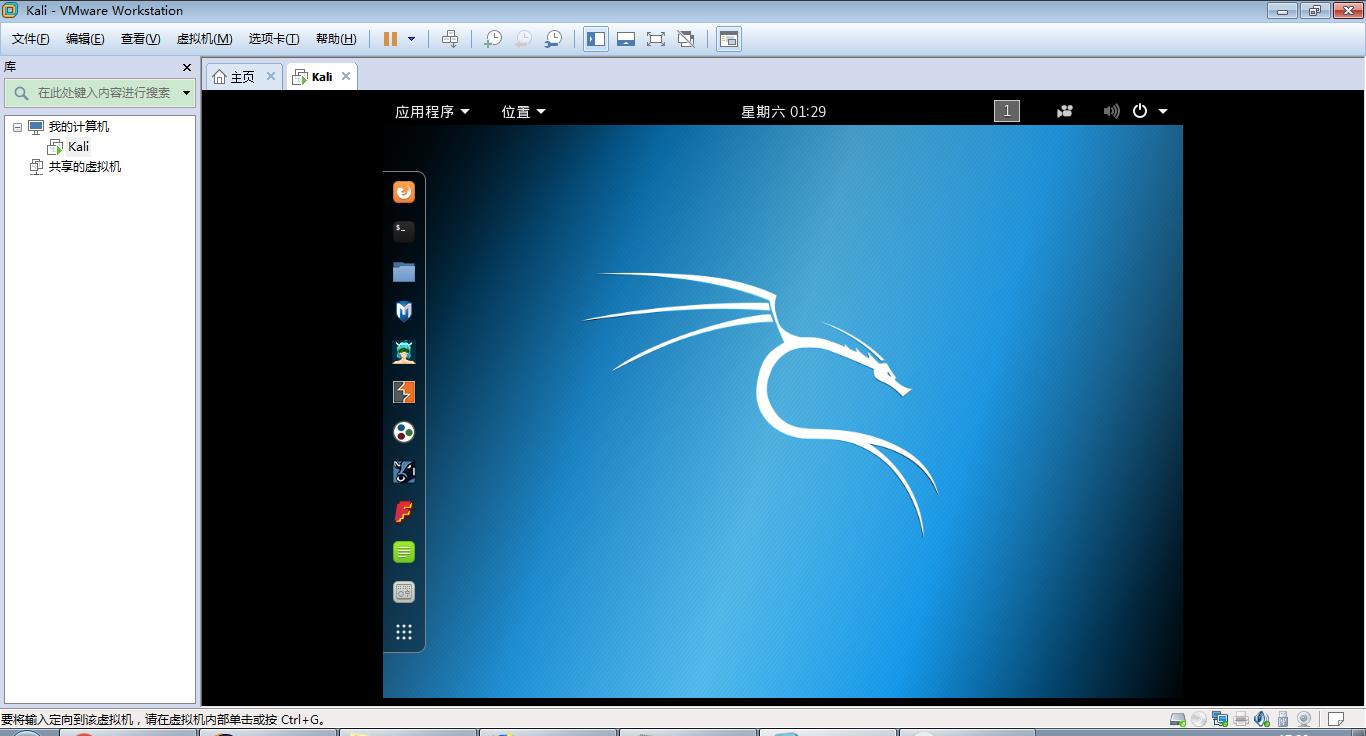Close the 库 library panel

tap(186, 67)
